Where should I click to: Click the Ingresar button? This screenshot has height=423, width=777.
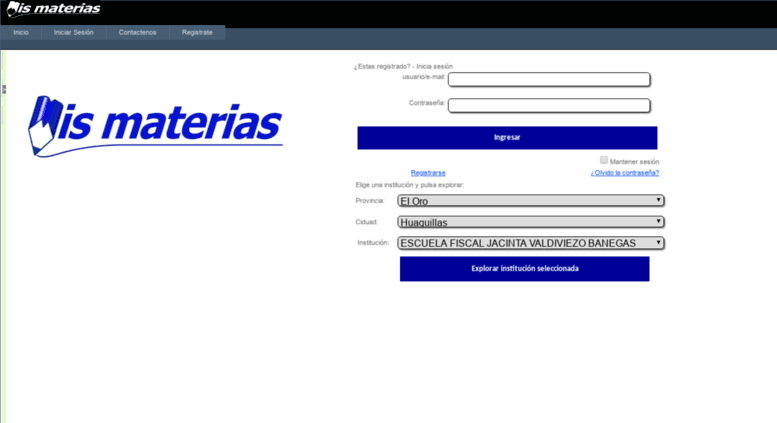[x=507, y=138]
